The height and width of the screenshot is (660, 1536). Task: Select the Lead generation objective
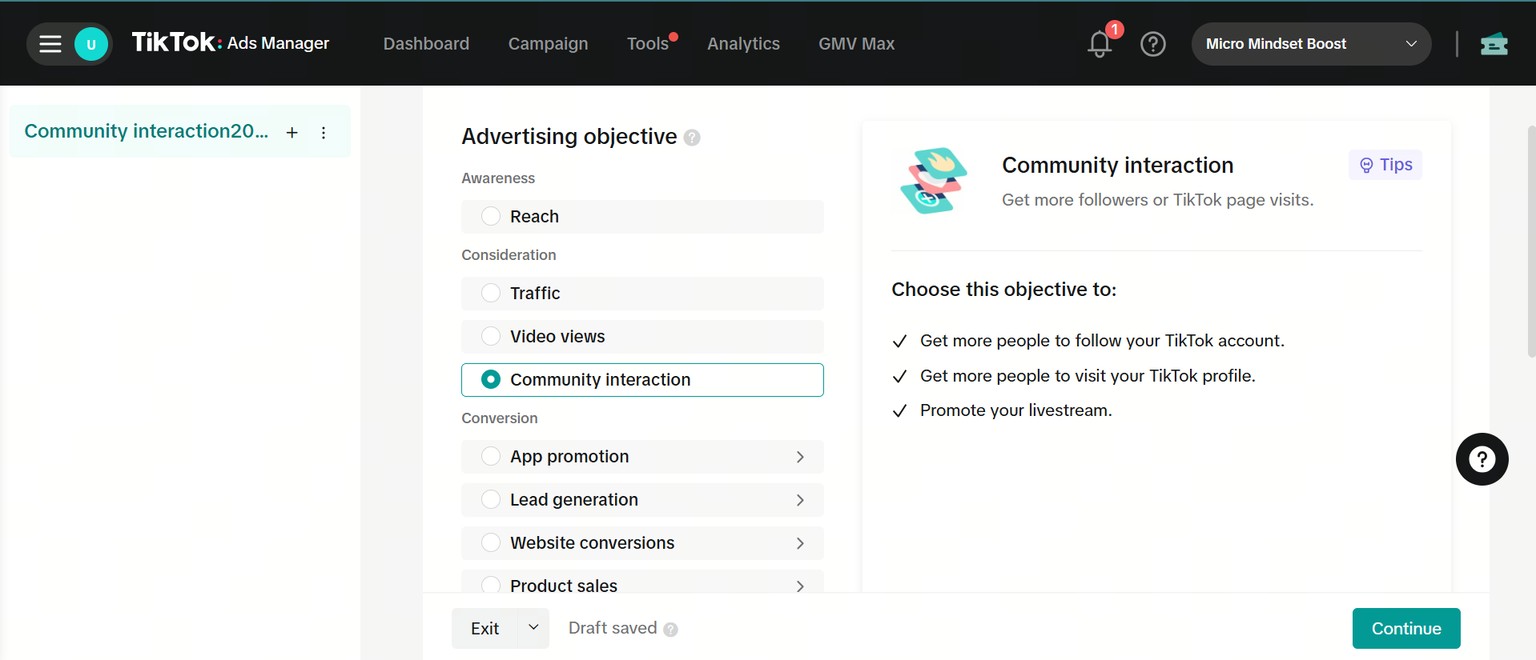(x=642, y=500)
